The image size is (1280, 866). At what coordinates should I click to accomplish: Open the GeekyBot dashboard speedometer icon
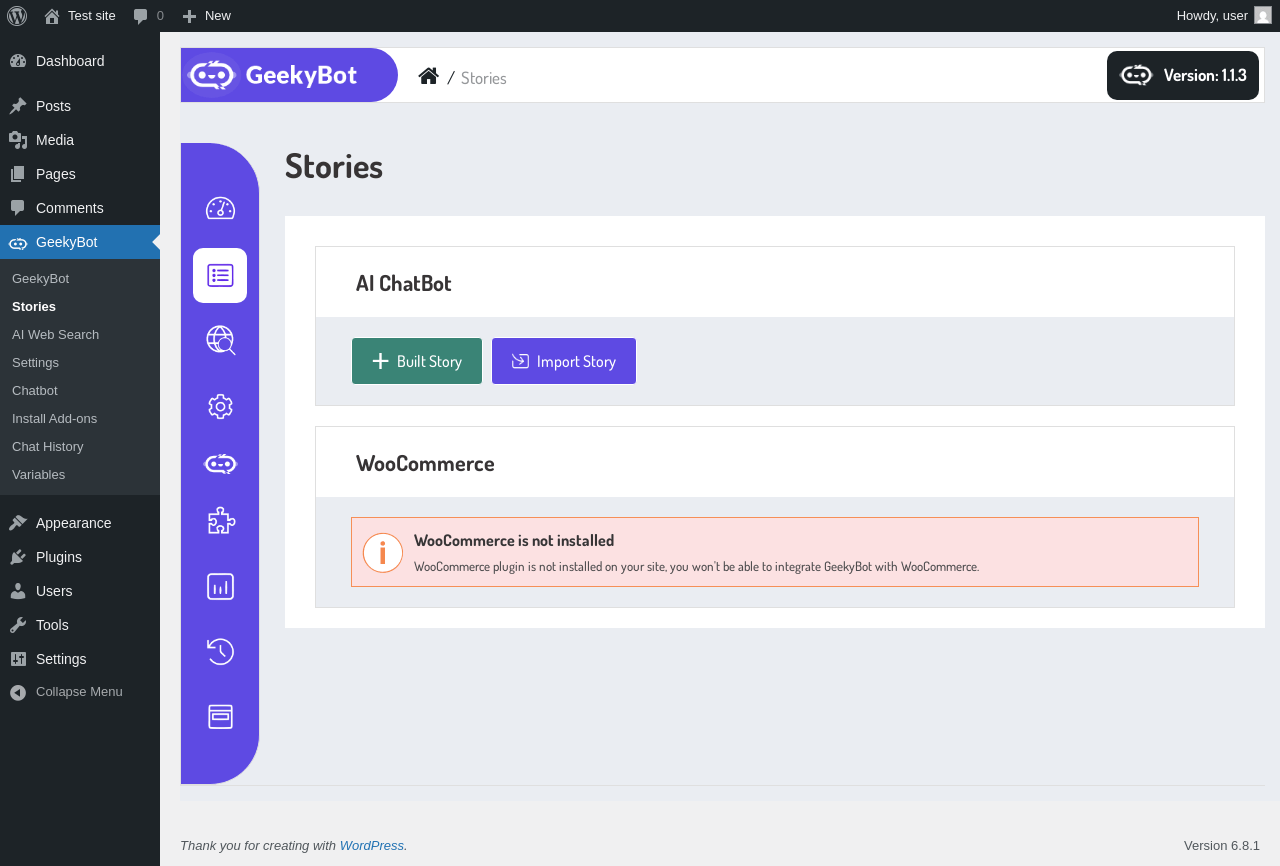point(220,208)
